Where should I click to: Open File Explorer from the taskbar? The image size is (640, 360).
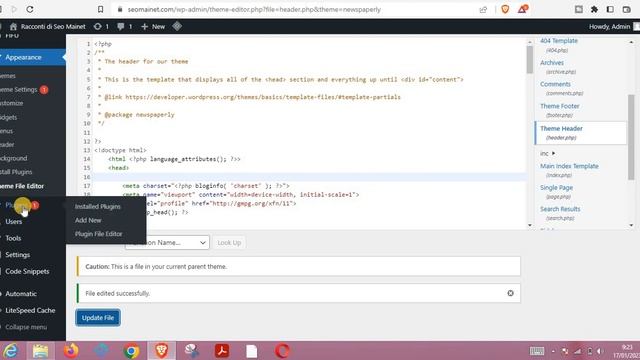click(40, 351)
